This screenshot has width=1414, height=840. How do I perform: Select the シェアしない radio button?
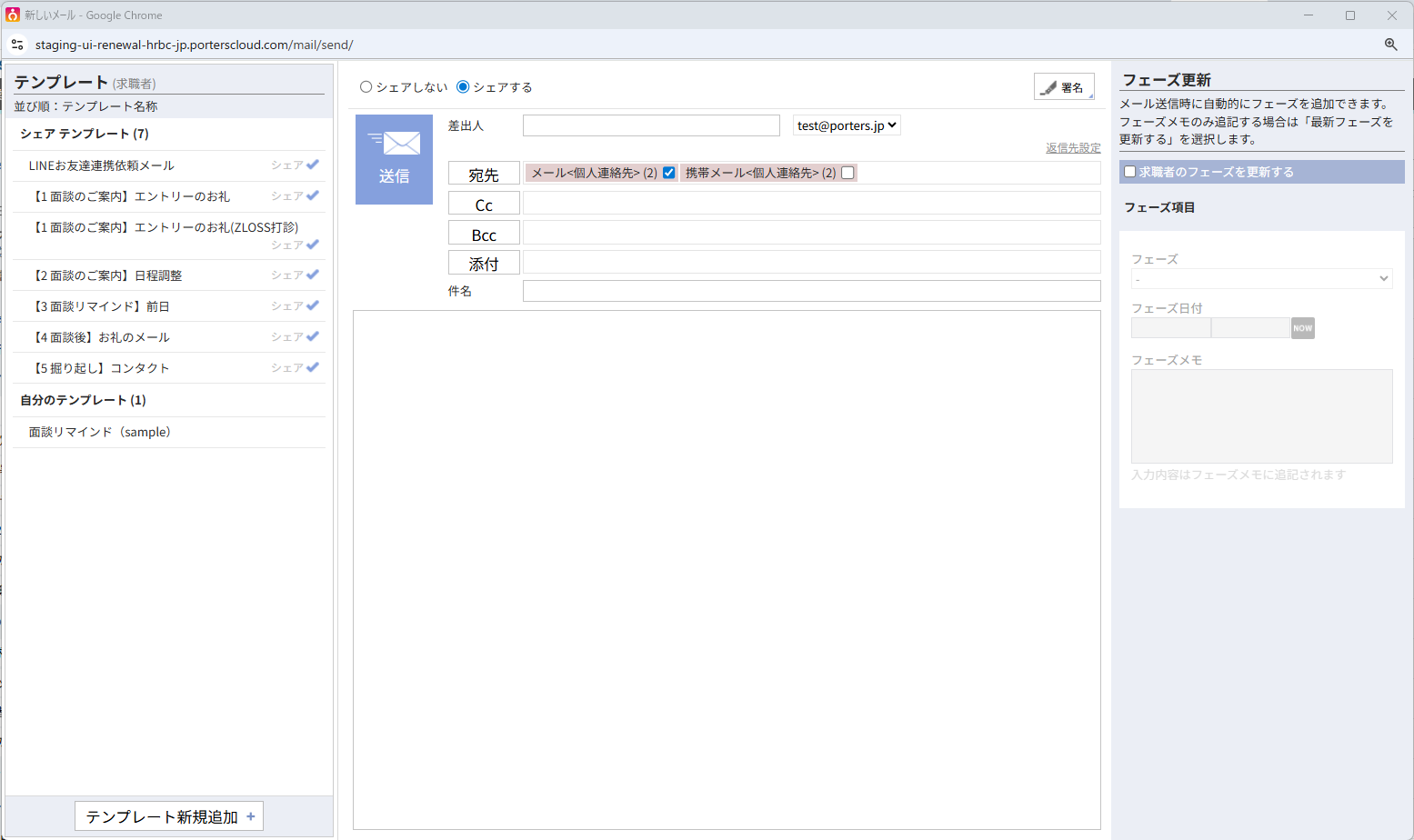pos(366,87)
